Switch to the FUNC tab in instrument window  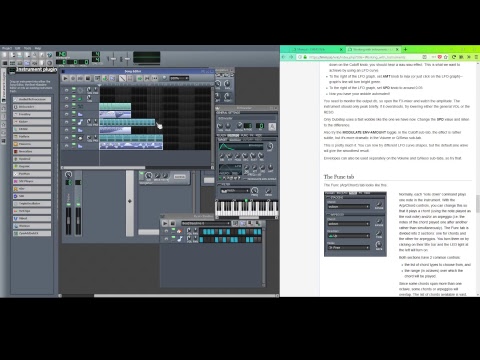click(243, 135)
